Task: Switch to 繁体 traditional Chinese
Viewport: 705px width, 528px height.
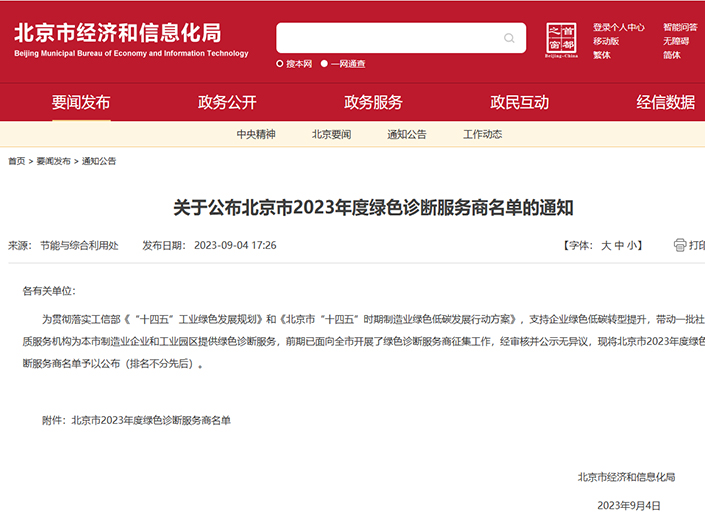Action: (x=602, y=55)
